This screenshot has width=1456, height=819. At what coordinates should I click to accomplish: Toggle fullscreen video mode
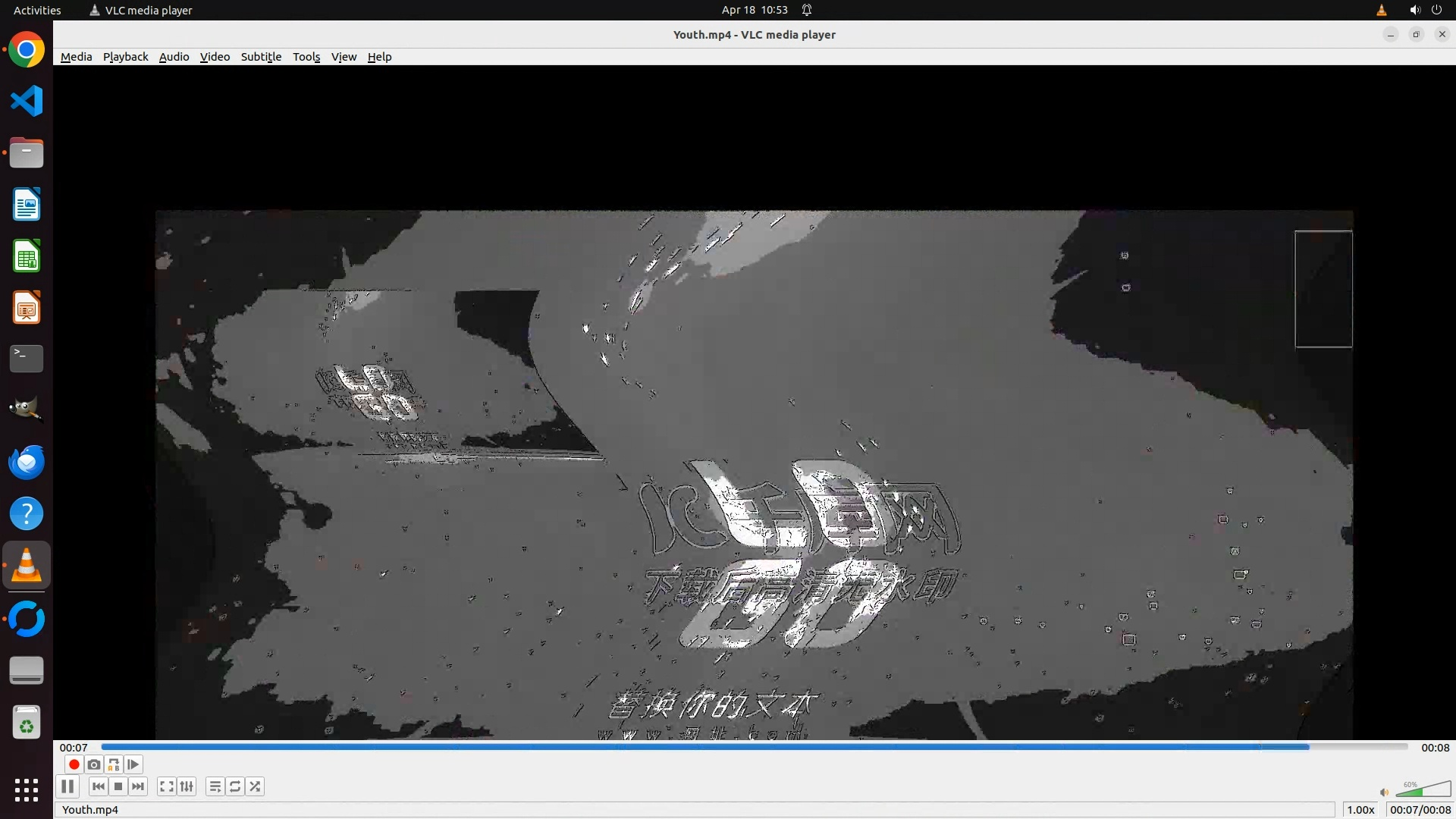[x=167, y=786]
